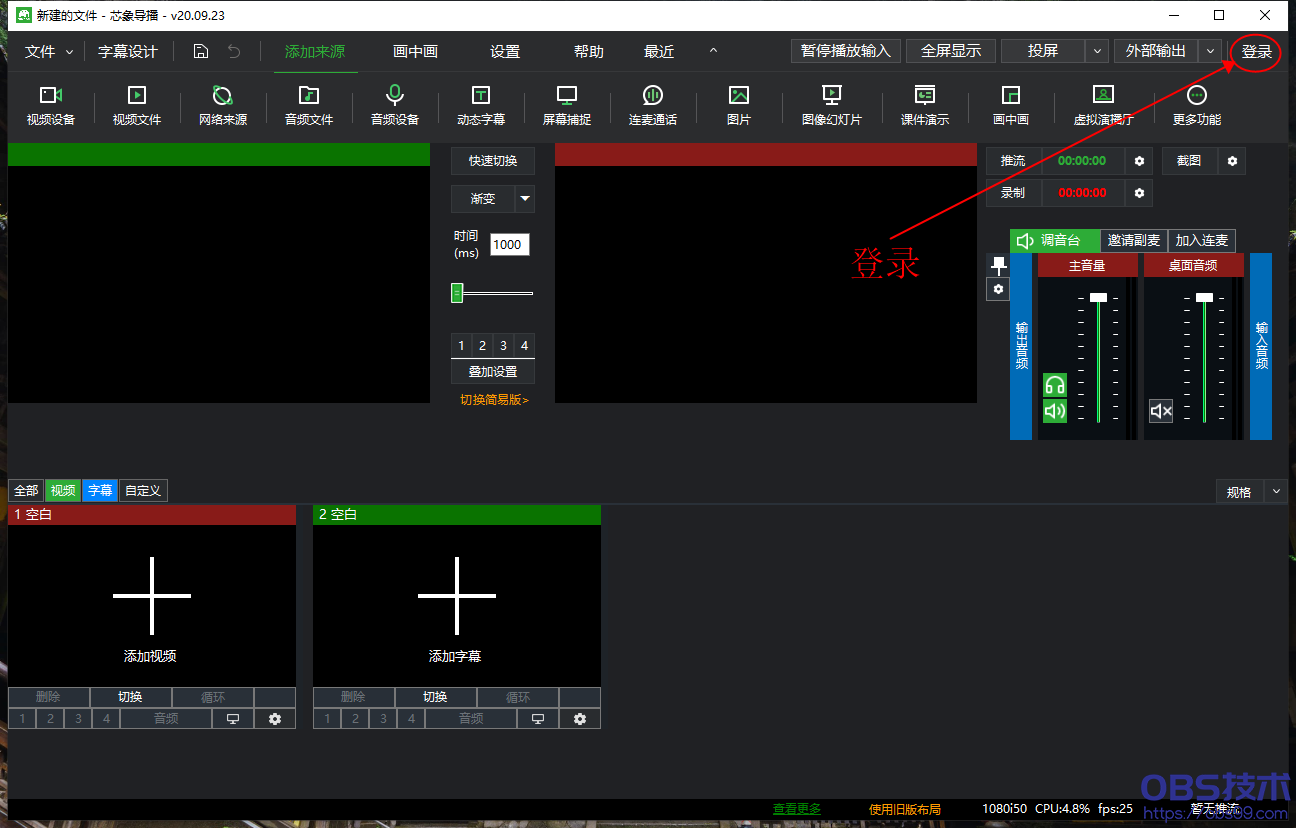Toggle headphone monitoring on main volume
The image size is (1296, 828).
1055,385
